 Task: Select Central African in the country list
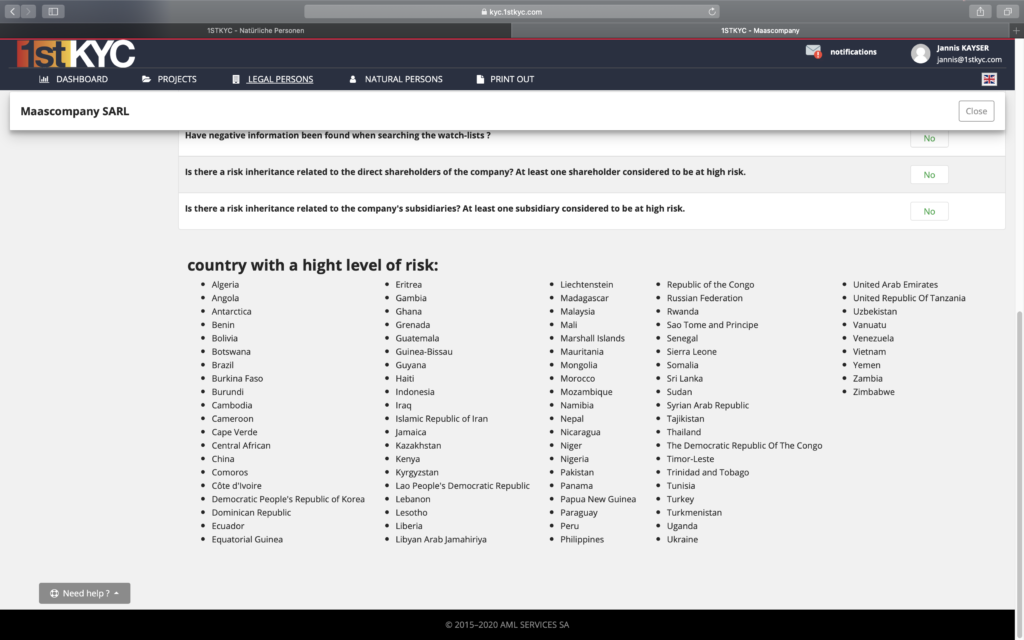(x=241, y=445)
